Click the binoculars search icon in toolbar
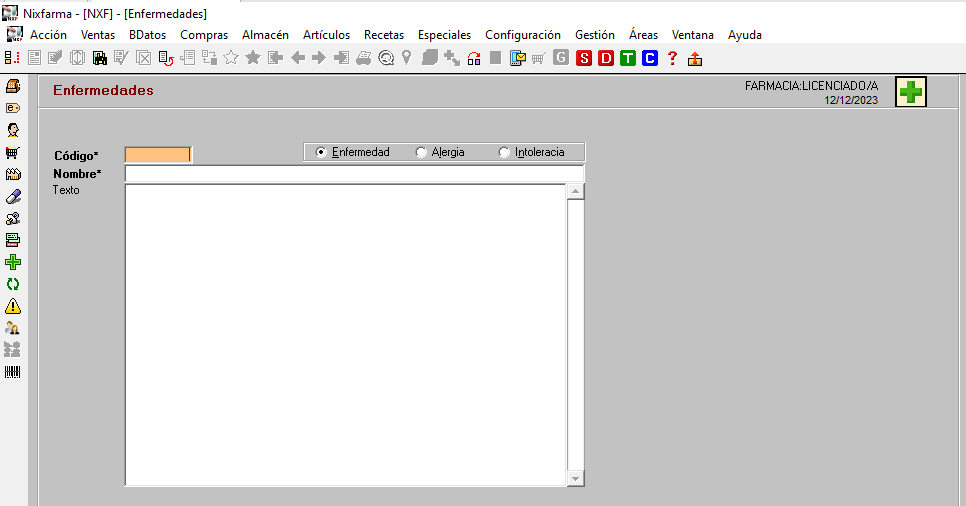The width and height of the screenshot is (966, 506). click(99, 59)
